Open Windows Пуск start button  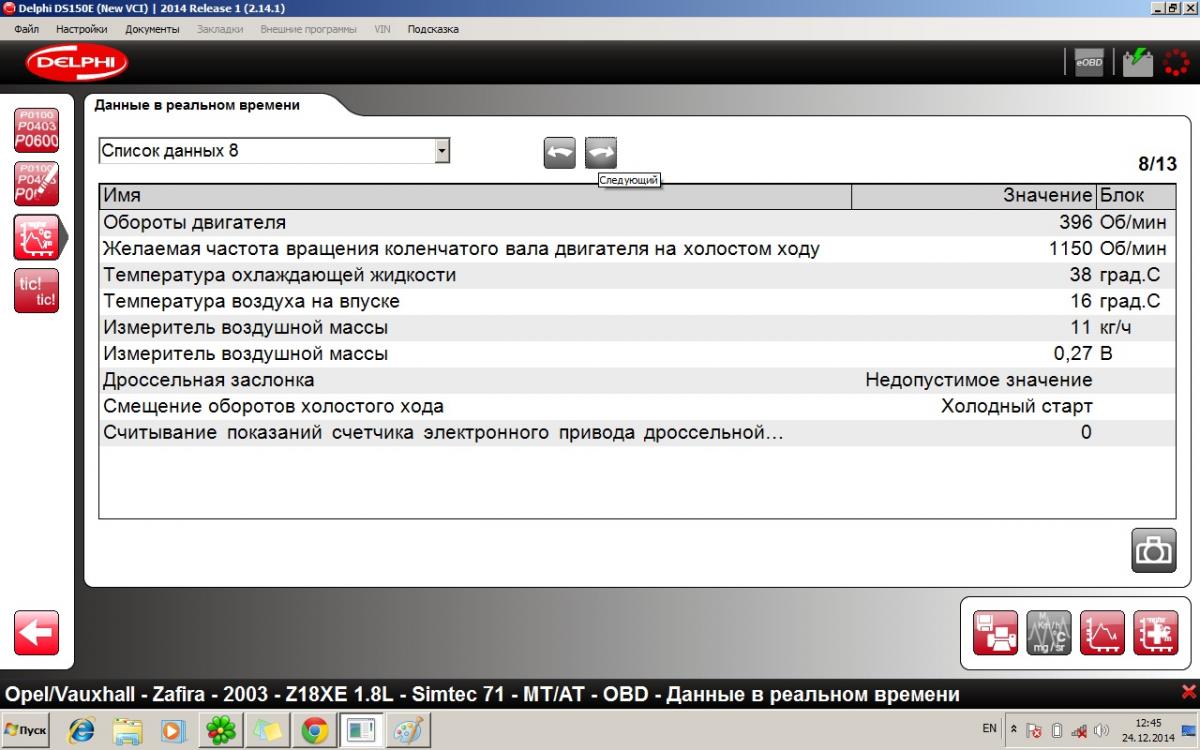26,730
